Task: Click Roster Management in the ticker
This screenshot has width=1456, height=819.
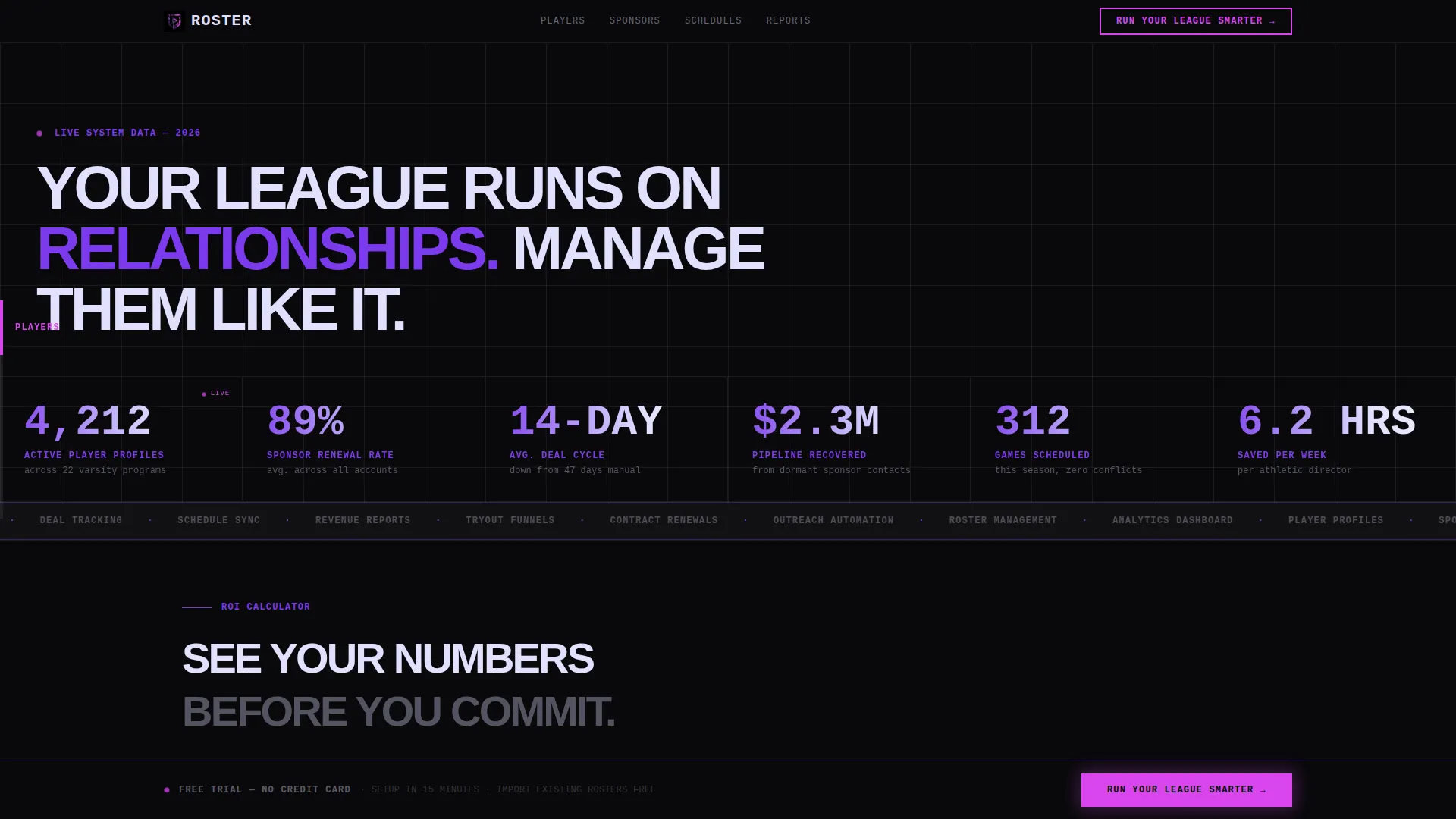Action: (1003, 521)
